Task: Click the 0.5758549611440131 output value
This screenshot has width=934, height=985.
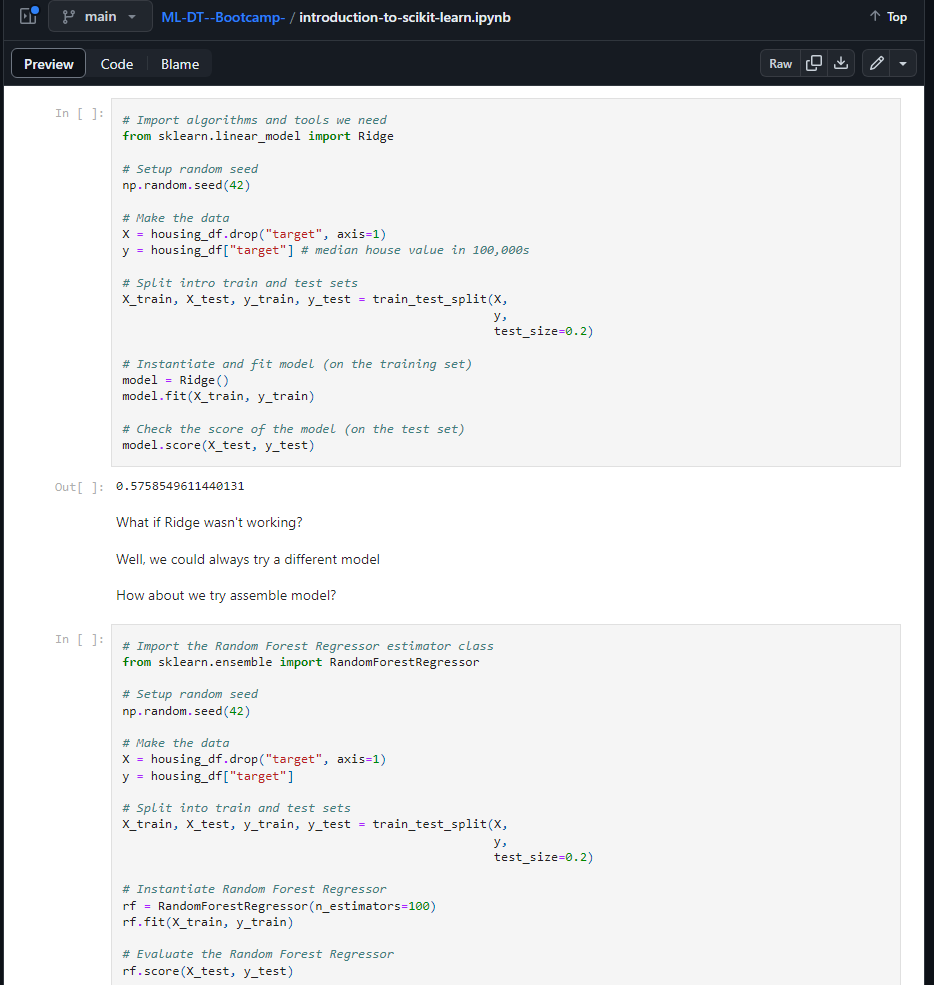Action: pyautogui.click(x=180, y=486)
